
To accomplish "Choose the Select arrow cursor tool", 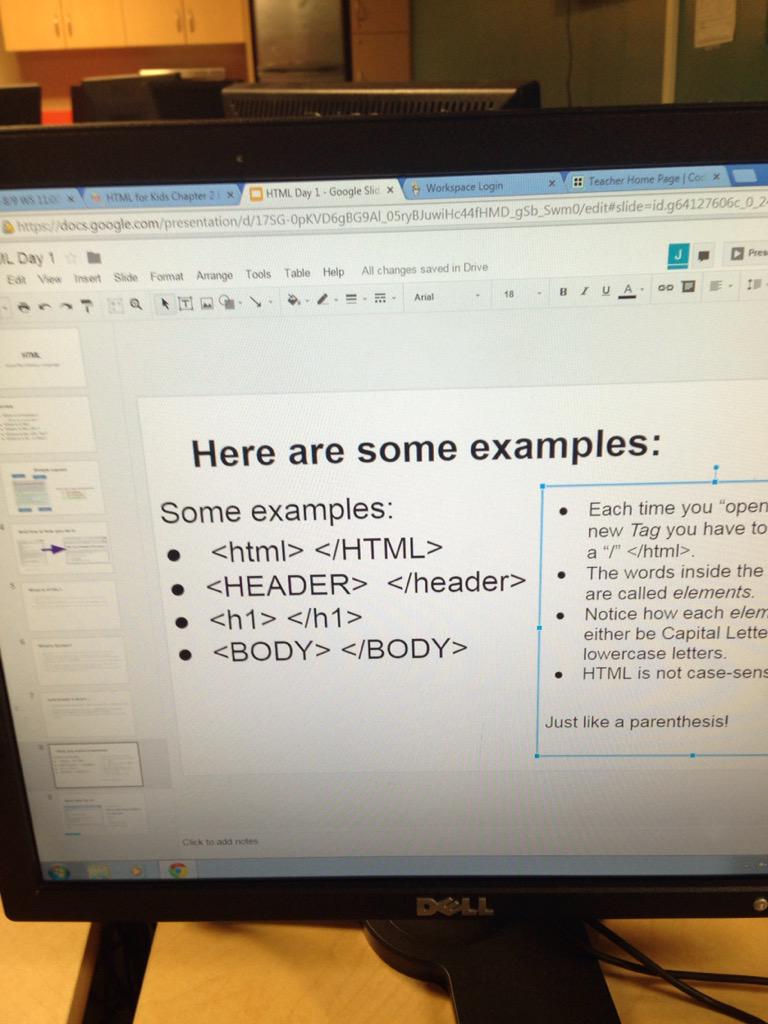I will pos(165,303).
